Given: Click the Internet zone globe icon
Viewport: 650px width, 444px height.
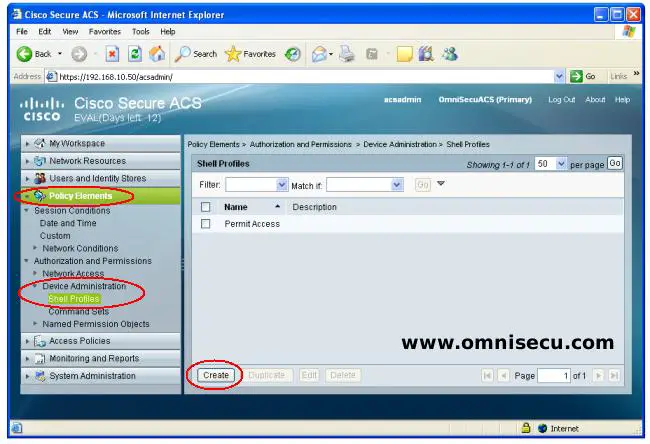Looking at the screenshot, I should (x=542, y=428).
